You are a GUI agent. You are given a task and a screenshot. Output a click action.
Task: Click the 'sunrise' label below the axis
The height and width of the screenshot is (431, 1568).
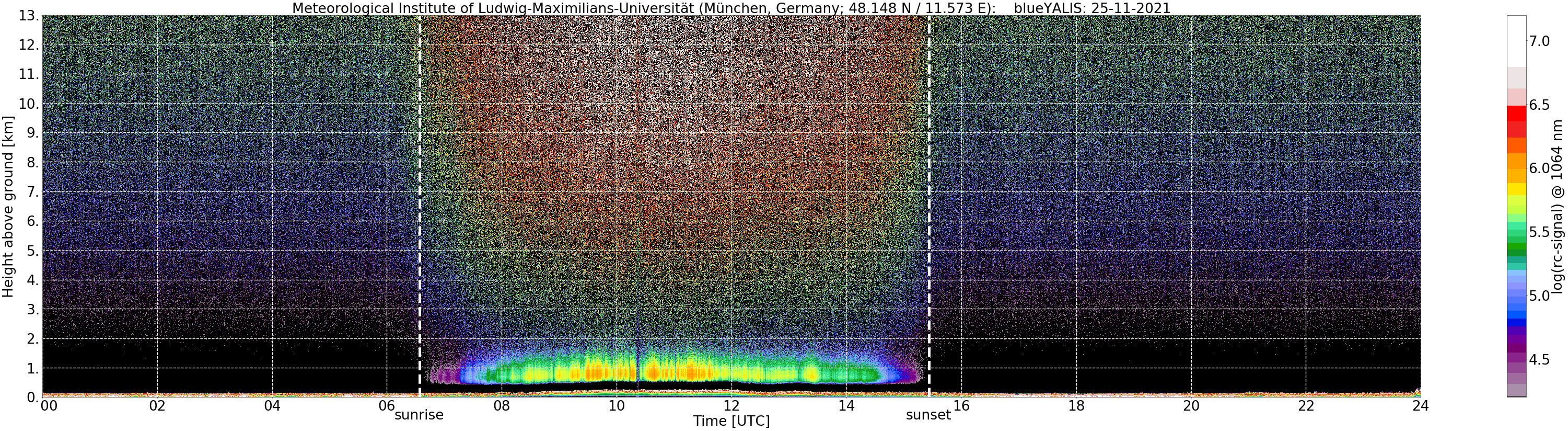tap(419, 415)
